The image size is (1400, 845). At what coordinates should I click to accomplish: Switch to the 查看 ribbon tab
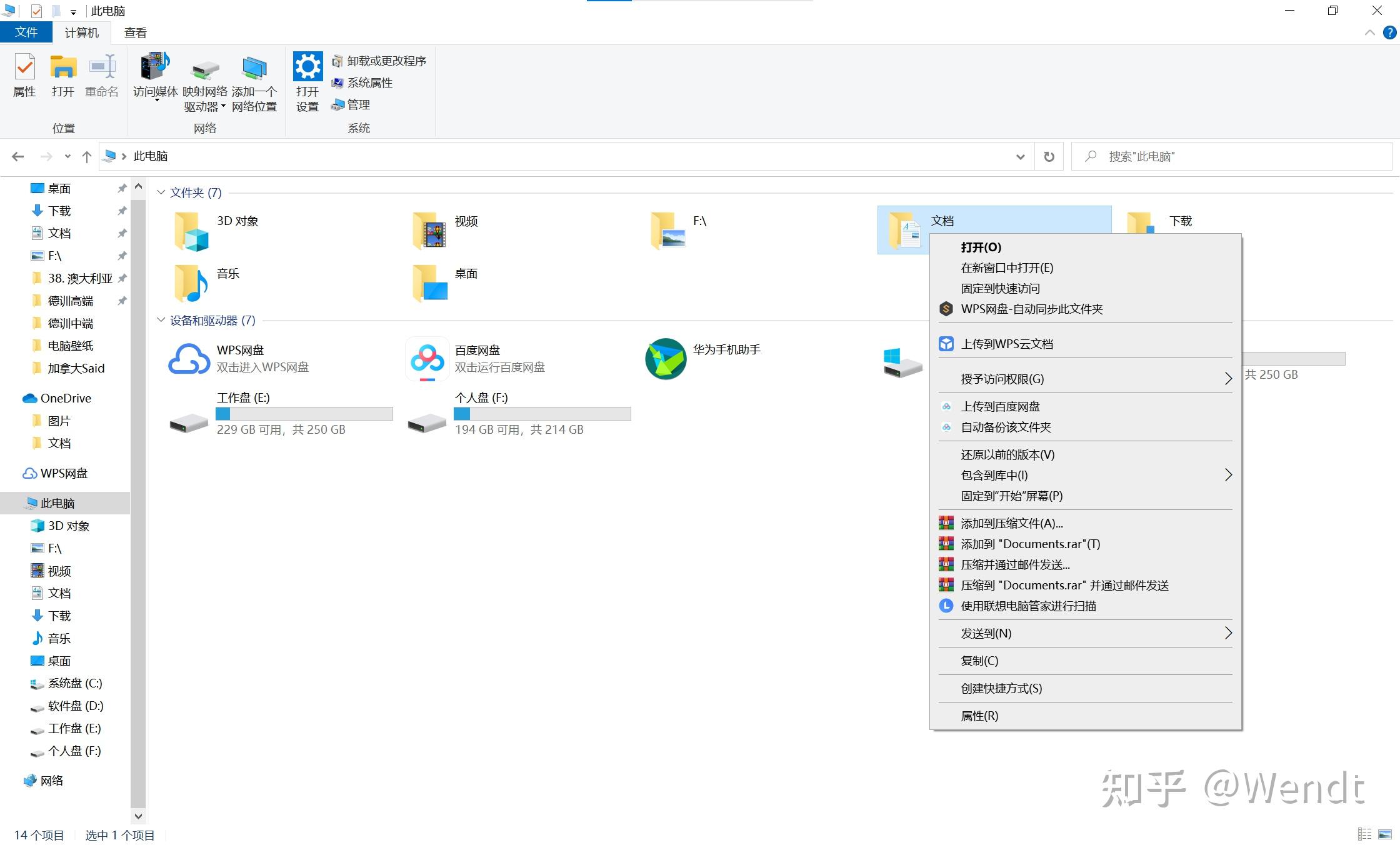tap(135, 32)
